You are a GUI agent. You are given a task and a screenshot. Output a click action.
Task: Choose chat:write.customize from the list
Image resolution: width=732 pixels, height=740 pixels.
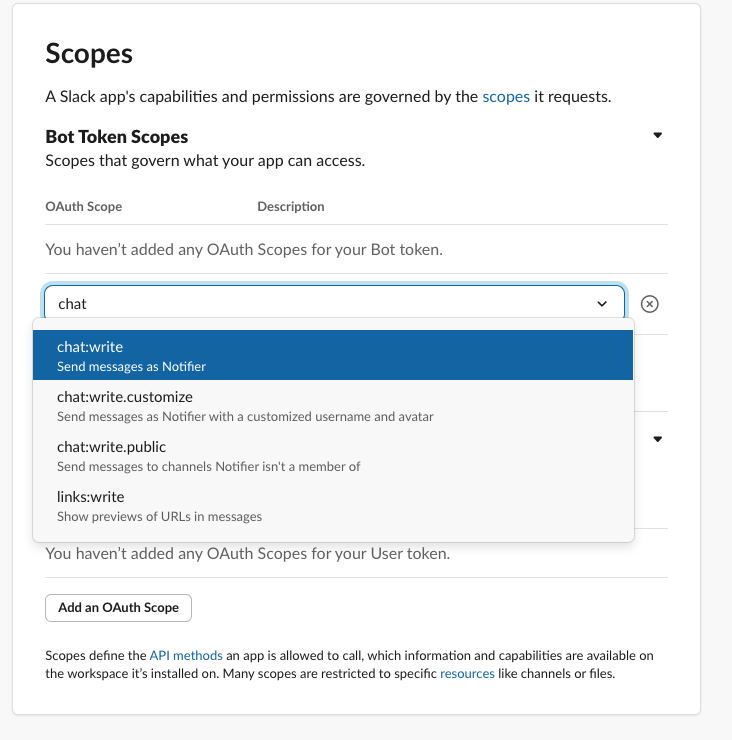pos(333,406)
